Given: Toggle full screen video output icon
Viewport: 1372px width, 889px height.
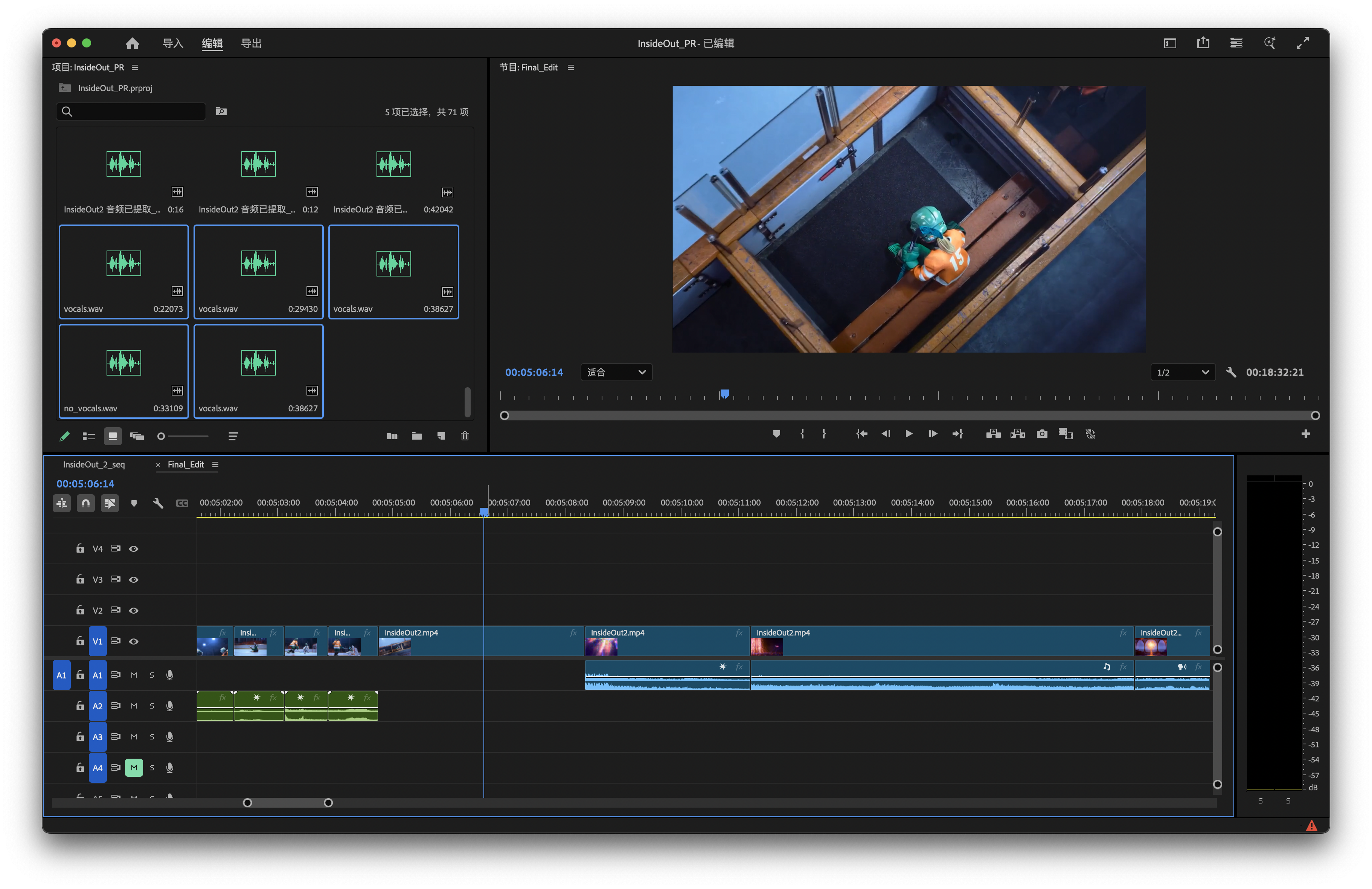Looking at the screenshot, I should (1302, 43).
